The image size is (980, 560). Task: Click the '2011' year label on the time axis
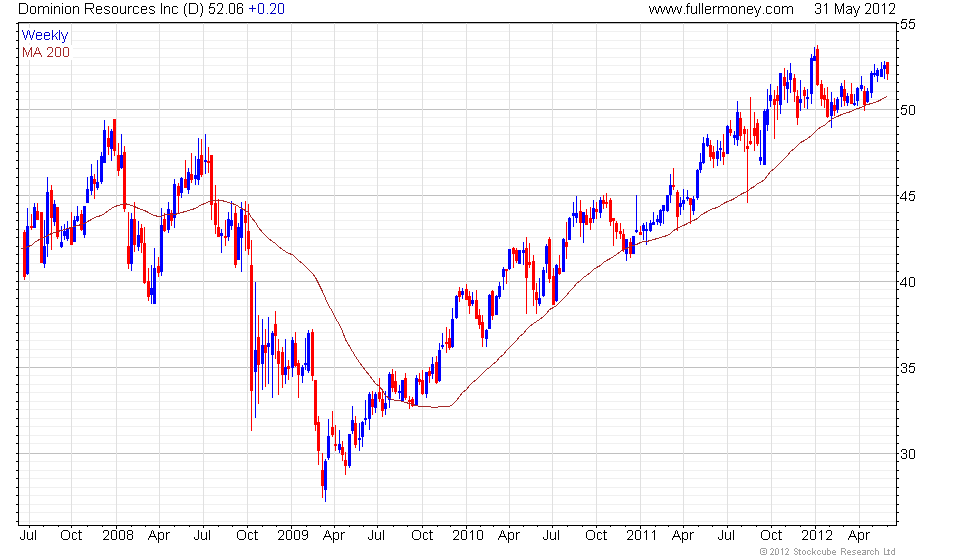click(642, 536)
